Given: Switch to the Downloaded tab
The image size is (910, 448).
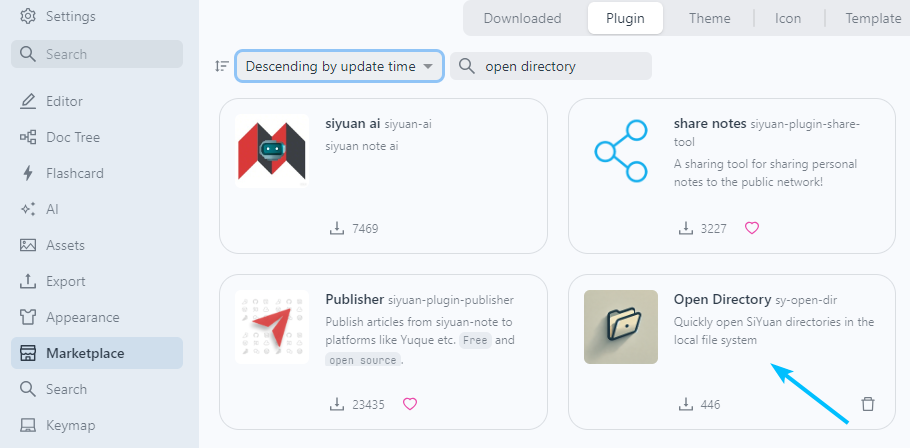Looking at the screenshot, I should click(x=522, y=18).
